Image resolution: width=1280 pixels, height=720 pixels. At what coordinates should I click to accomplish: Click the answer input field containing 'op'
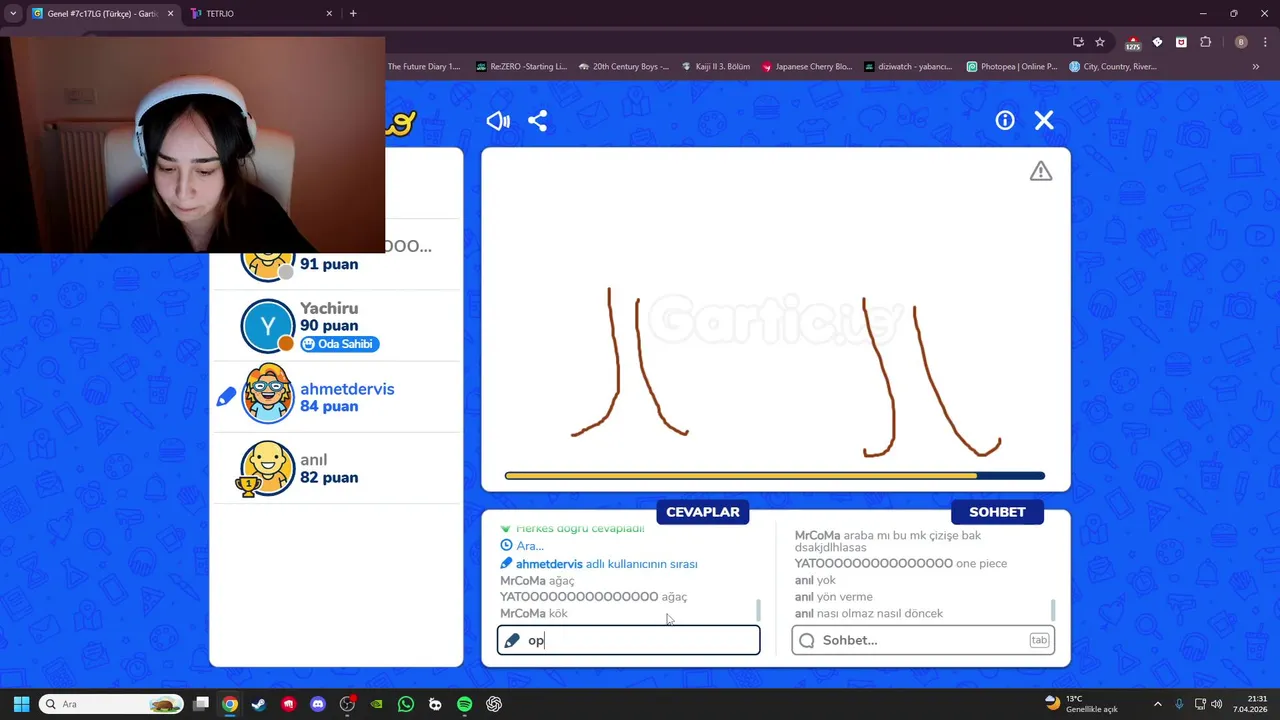coord(628,640)
